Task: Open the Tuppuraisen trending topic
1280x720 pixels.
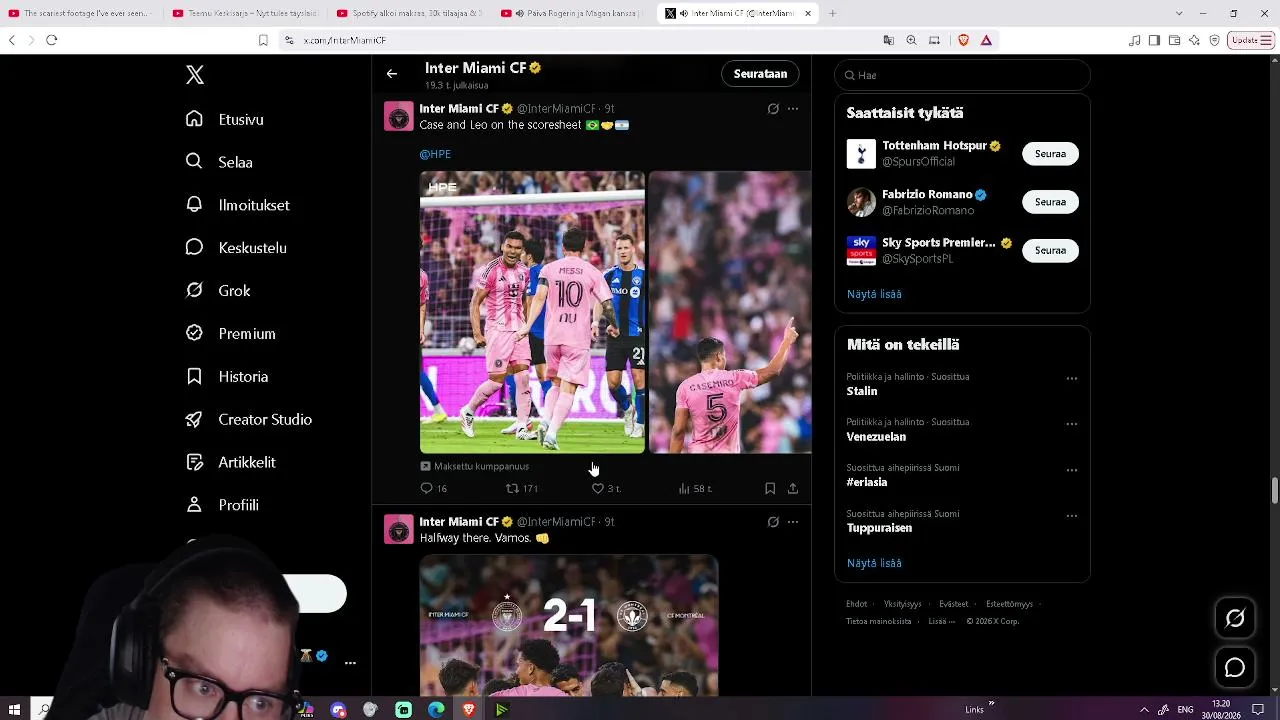Action: pos(879,528)
